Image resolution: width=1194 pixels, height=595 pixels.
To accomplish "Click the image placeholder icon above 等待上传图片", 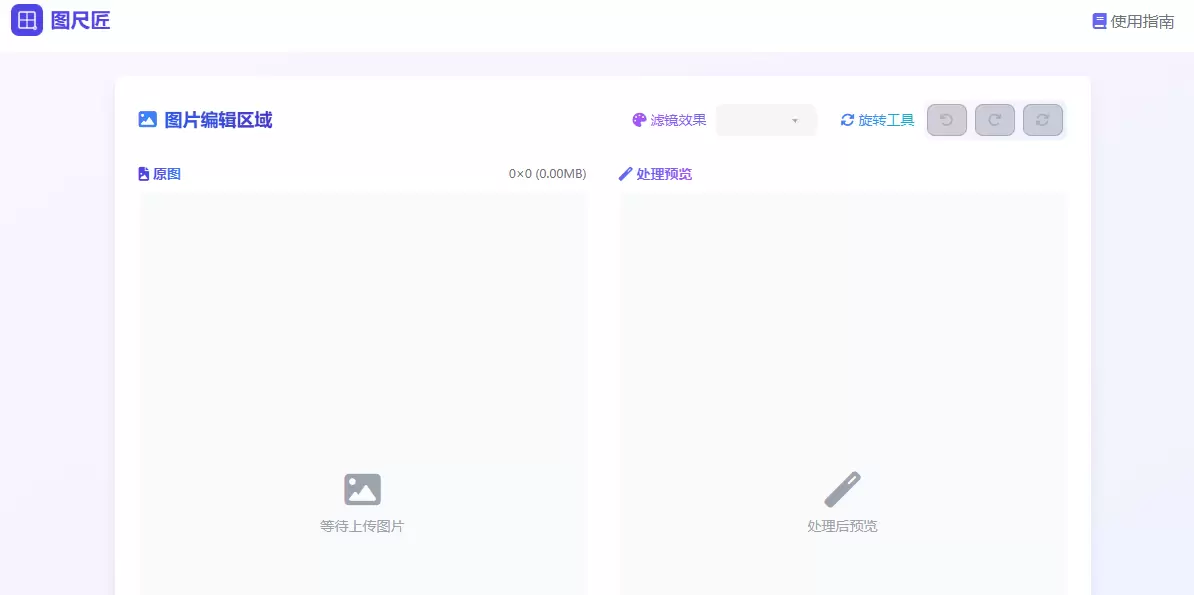I will pos(362,489).
